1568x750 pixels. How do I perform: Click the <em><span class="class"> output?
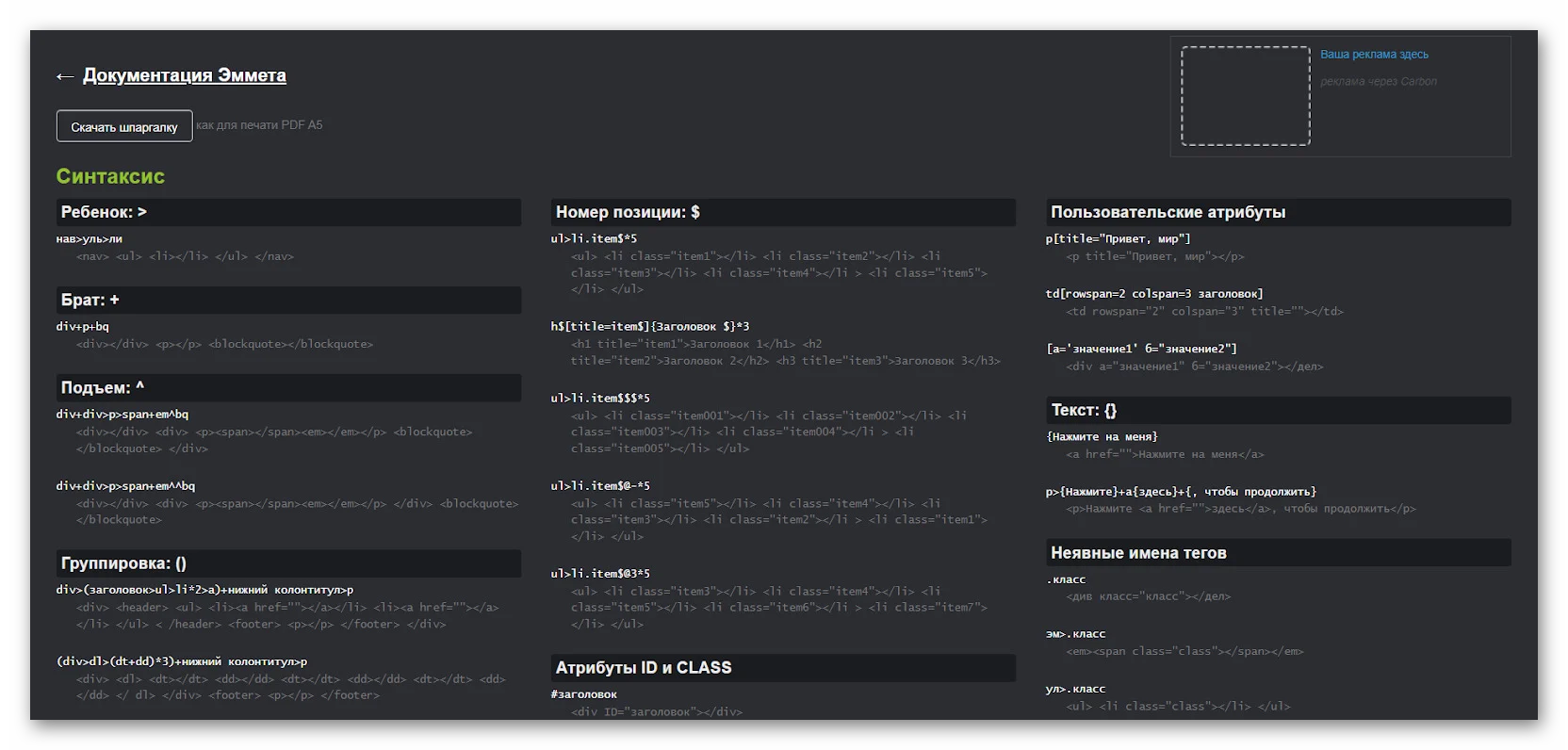(1185, 651)
